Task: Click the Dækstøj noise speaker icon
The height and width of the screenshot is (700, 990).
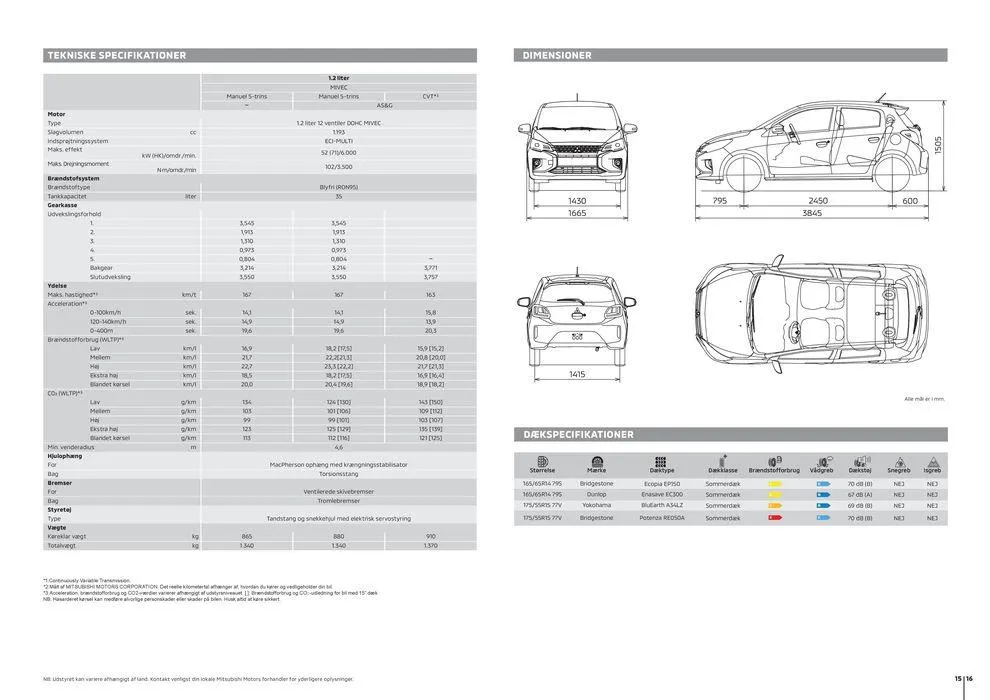Action: [861, 461]
